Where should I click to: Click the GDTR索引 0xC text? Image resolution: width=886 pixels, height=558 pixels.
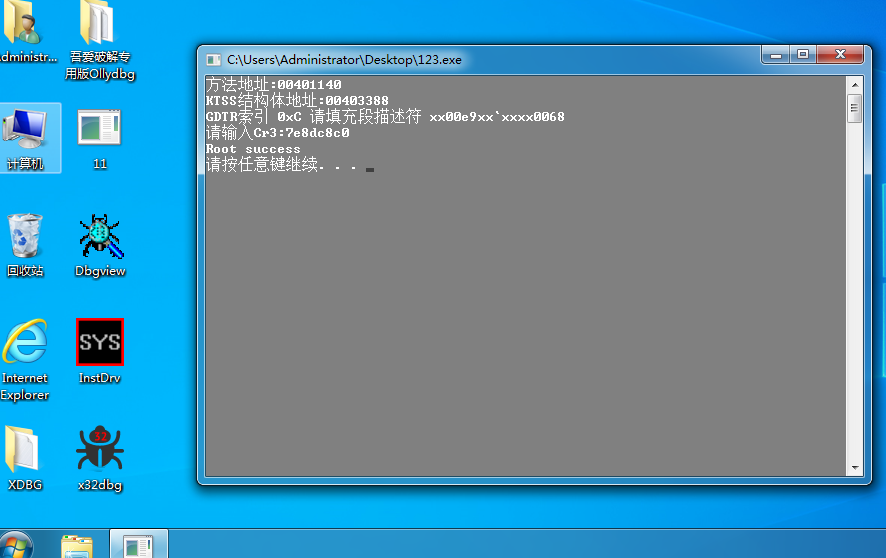[x=254, y=117]
